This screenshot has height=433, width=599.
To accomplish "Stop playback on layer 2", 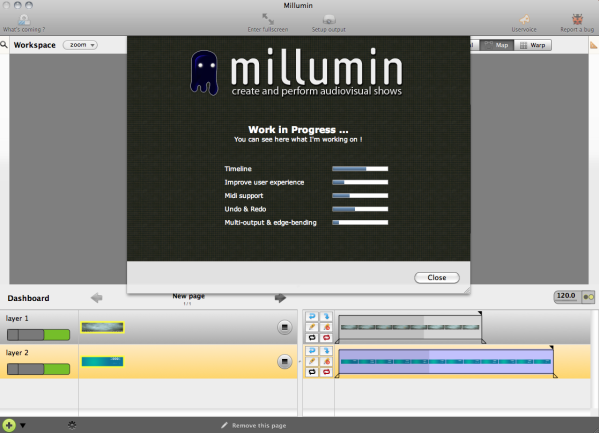I will click(x=284, y=362).
